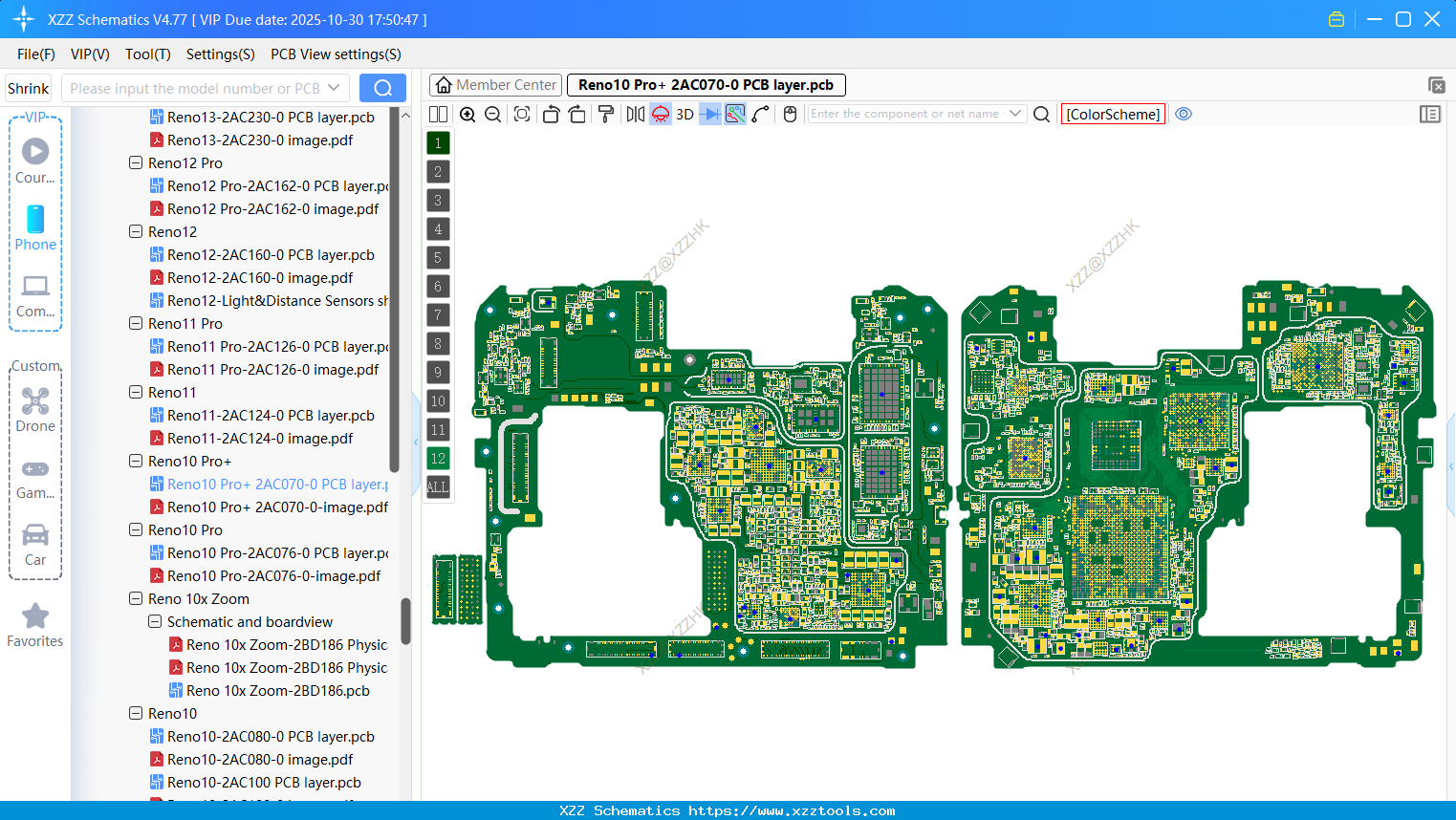Collapse the Reno 10x Zoom group

tap(135, 598)
